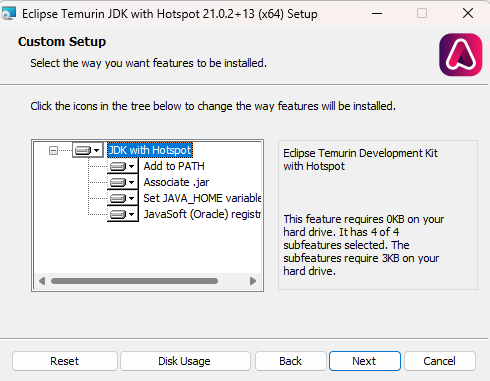Select the JDK with Hotspot tree item
Screen dimensions: 490x381
coord(150,150)
